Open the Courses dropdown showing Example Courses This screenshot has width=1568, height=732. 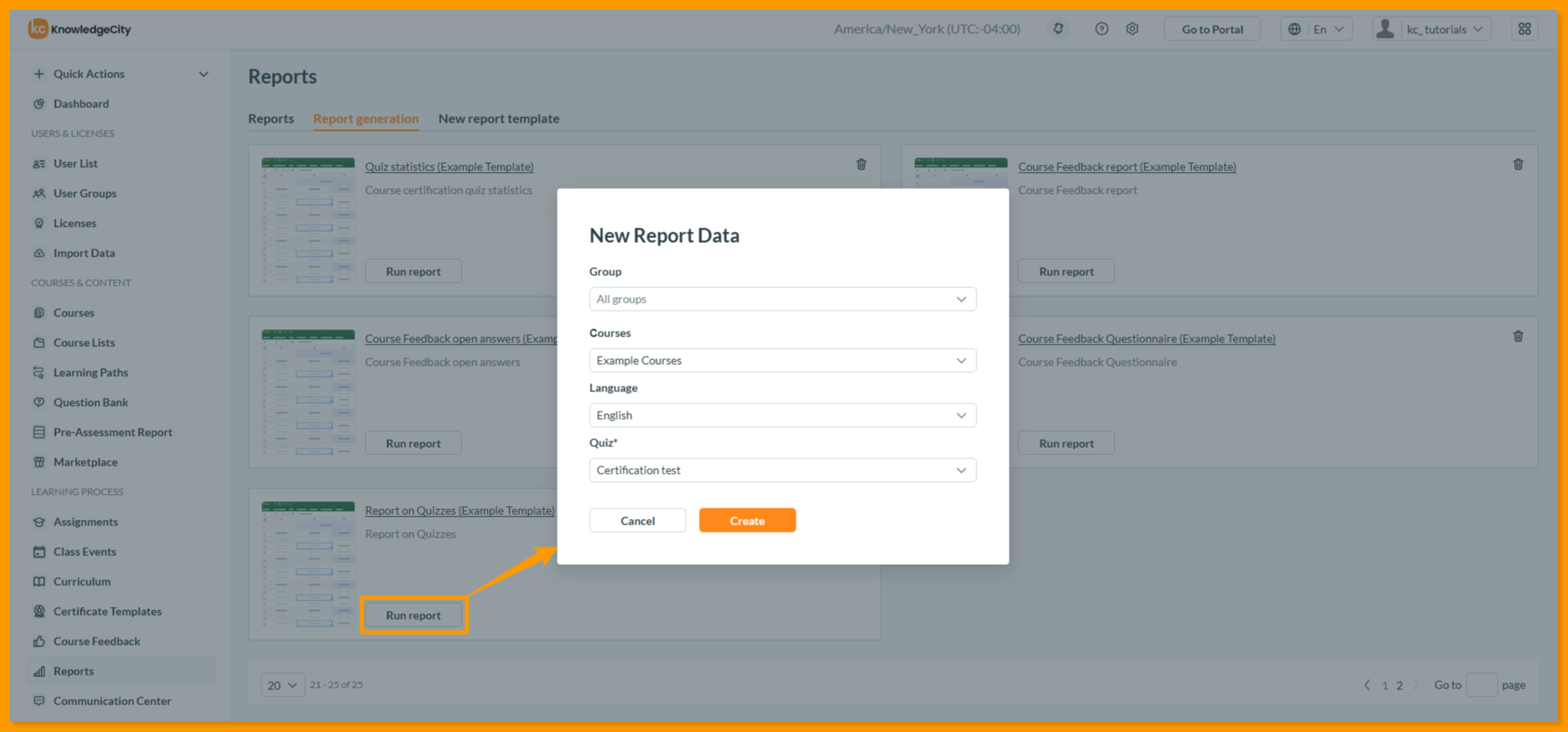(x=783, y=361)
